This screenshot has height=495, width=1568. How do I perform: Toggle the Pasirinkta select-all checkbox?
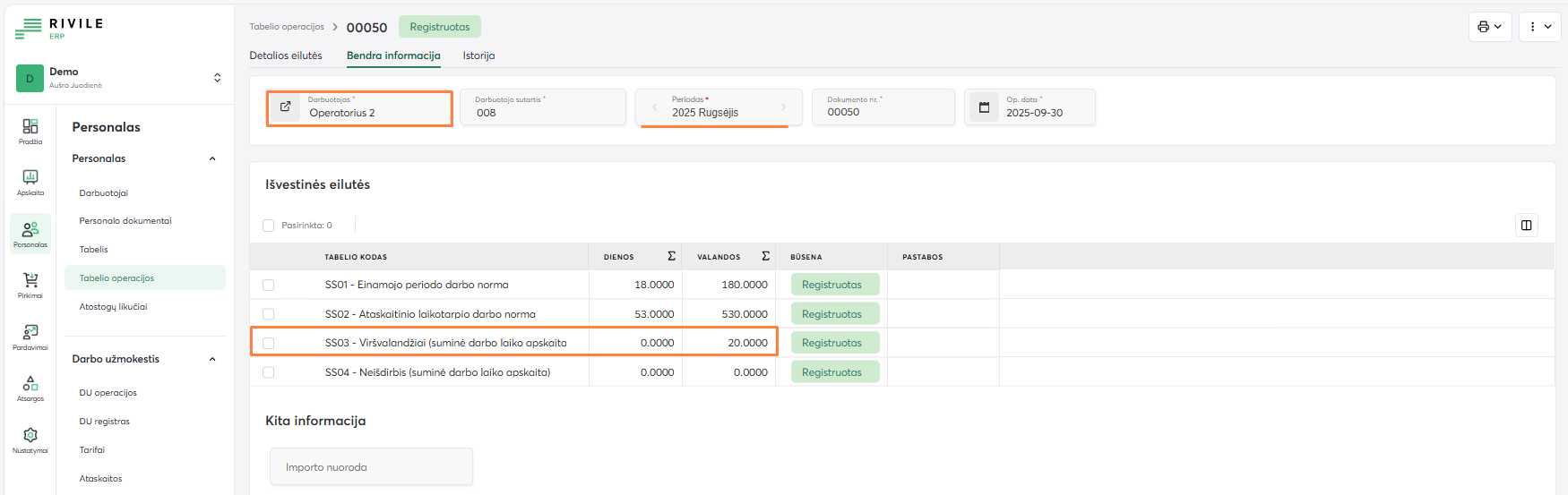tap(269, 226)
